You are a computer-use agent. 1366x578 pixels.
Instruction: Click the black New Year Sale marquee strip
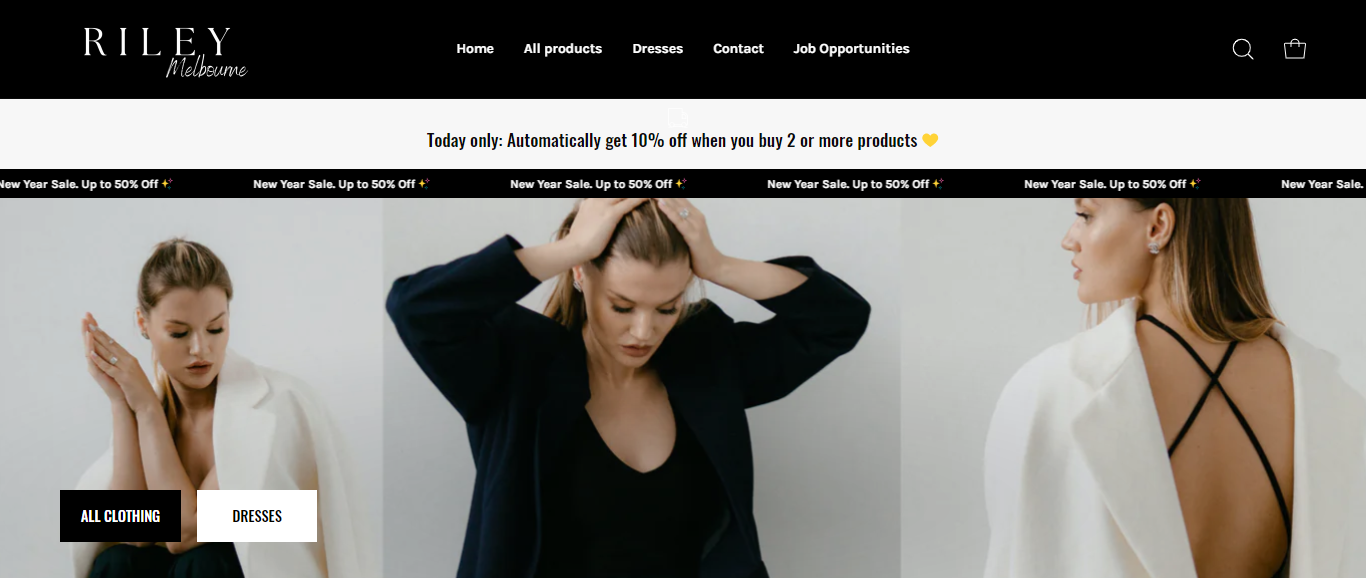(x=683, y=184)
